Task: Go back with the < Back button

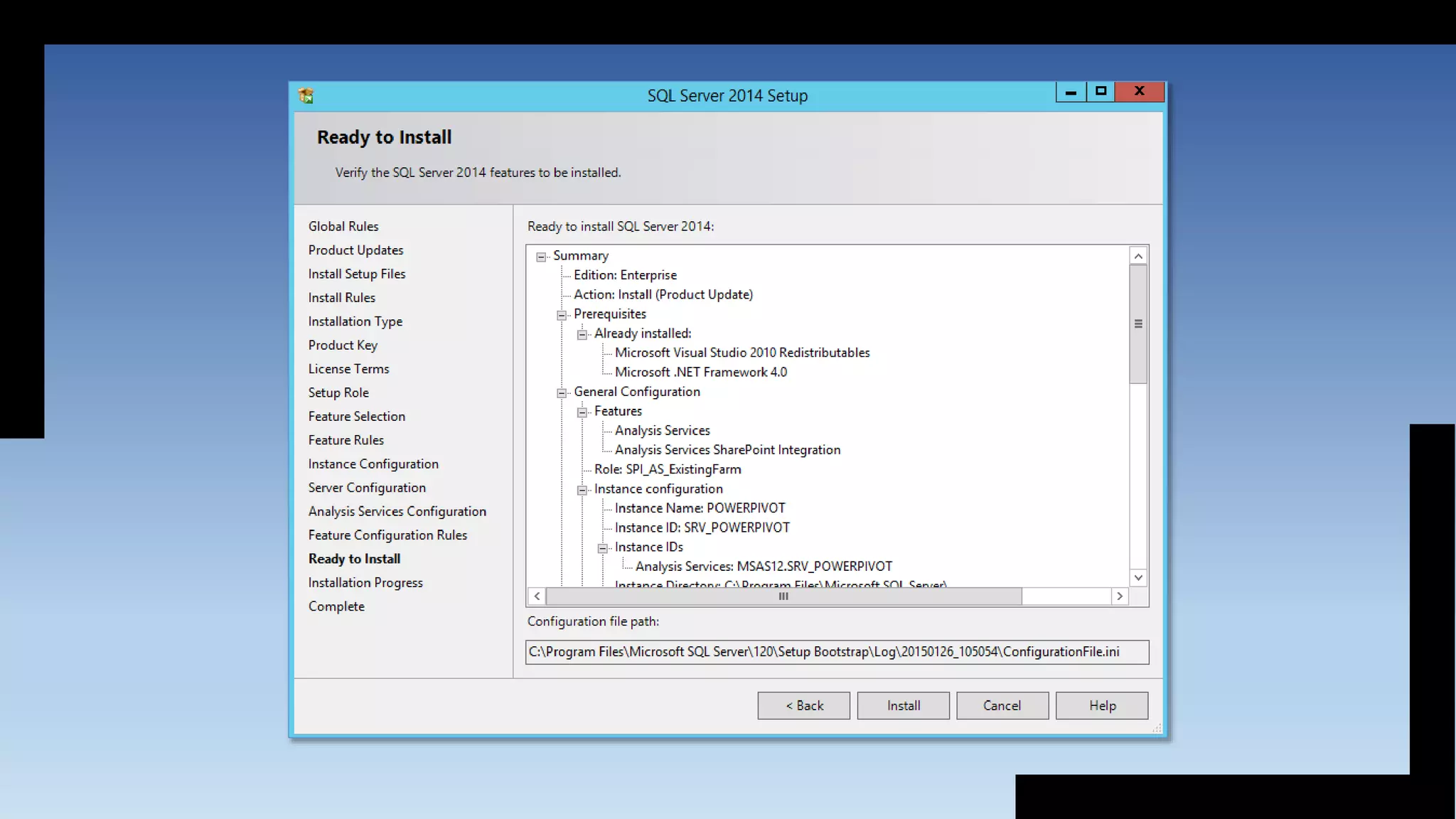Action: [803, 705]
